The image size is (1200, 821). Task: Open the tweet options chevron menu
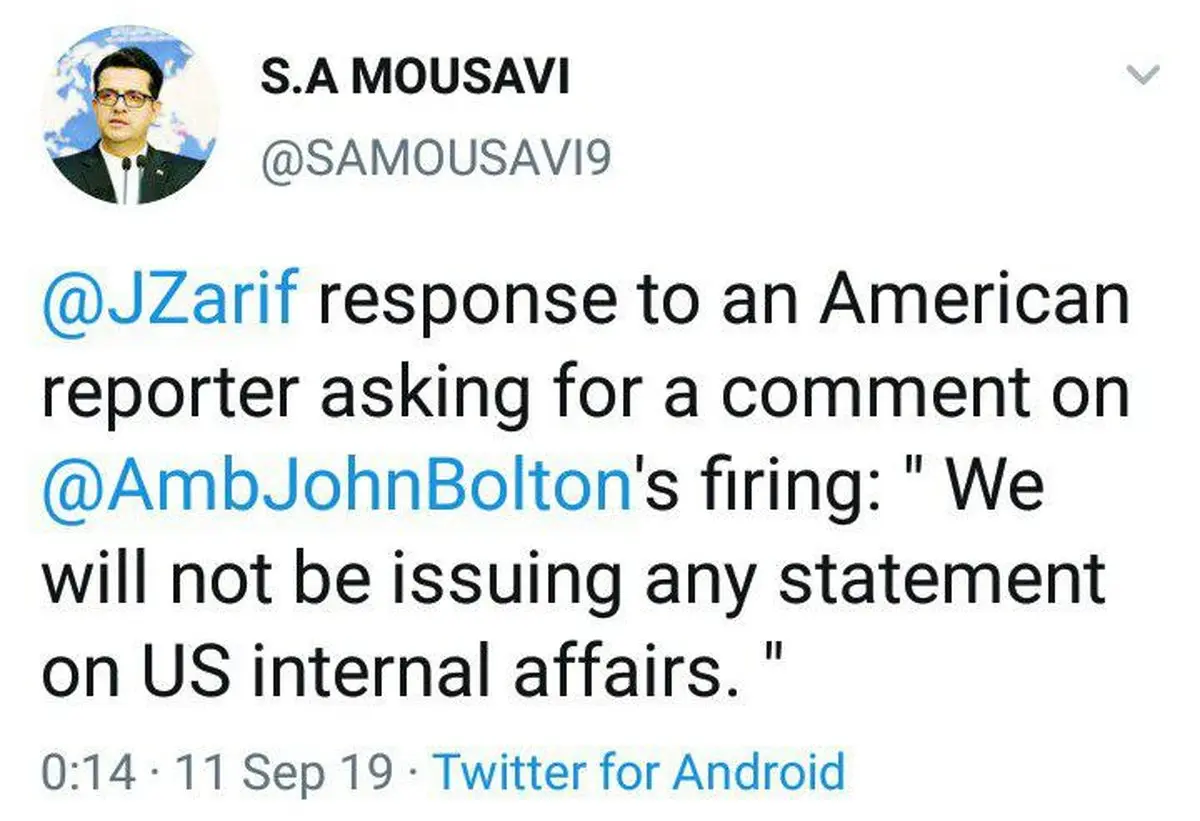1141,74
